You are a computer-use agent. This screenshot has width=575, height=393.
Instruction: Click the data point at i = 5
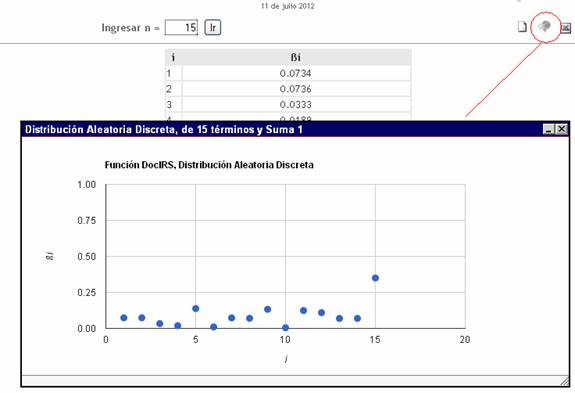(195, 308)
